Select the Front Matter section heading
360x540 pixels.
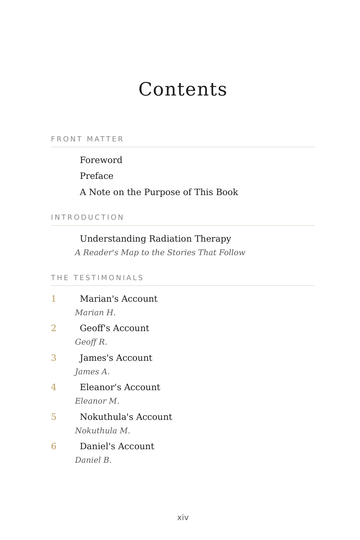(x=87, y=139)
